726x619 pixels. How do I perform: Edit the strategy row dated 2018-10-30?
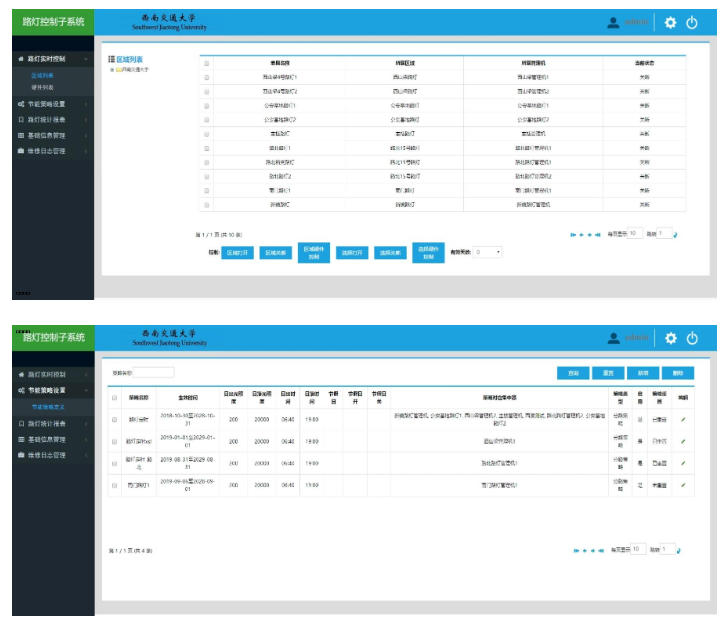683,419
